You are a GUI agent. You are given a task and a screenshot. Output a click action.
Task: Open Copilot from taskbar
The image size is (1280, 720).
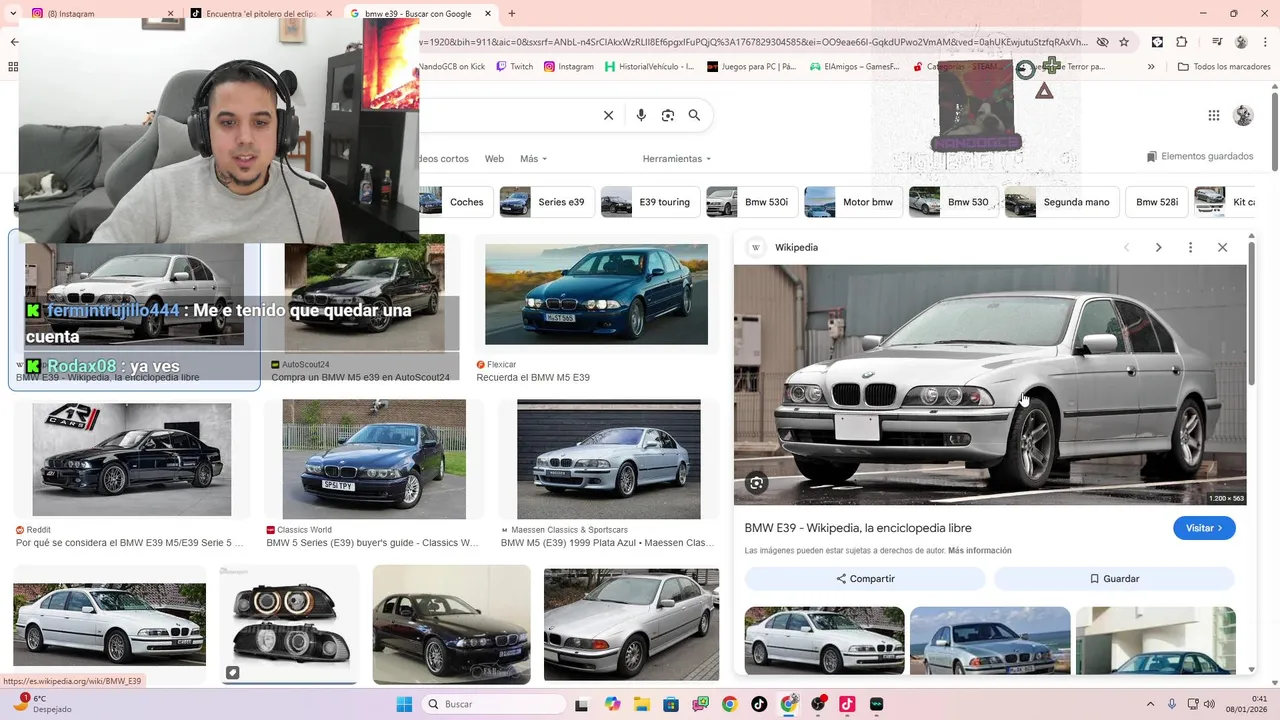coord(613,704)
